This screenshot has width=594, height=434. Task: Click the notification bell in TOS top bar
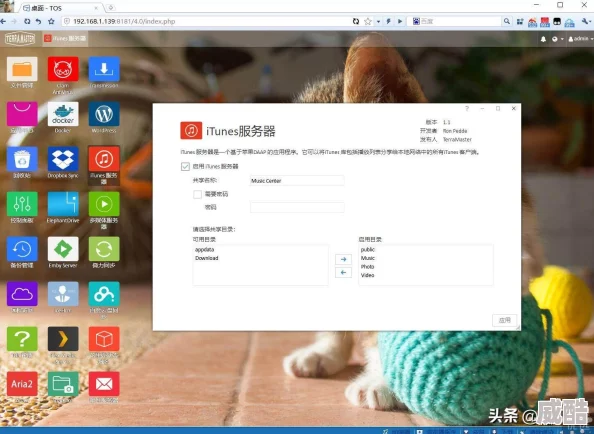pos(543,39)
